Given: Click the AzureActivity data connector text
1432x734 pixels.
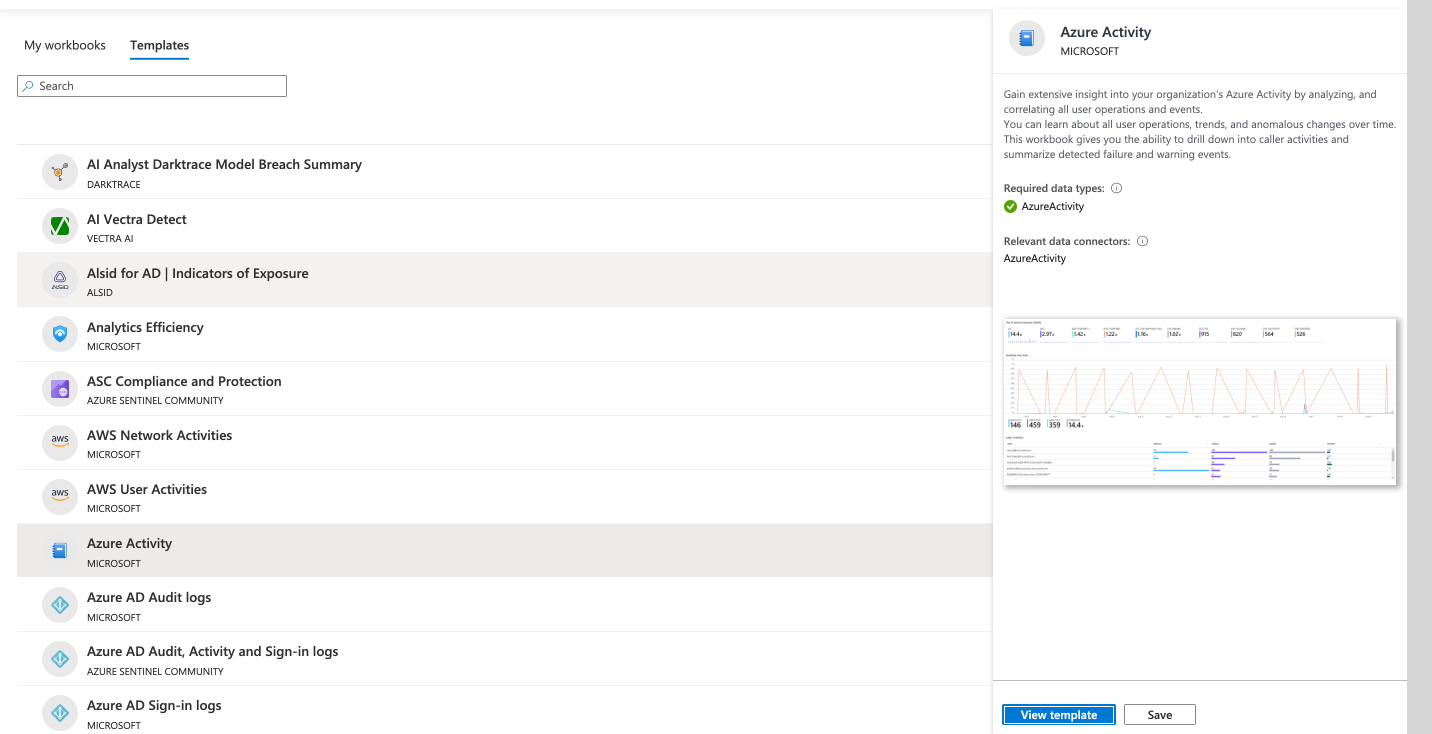Looking at the screenshot, I should 1035,258.
